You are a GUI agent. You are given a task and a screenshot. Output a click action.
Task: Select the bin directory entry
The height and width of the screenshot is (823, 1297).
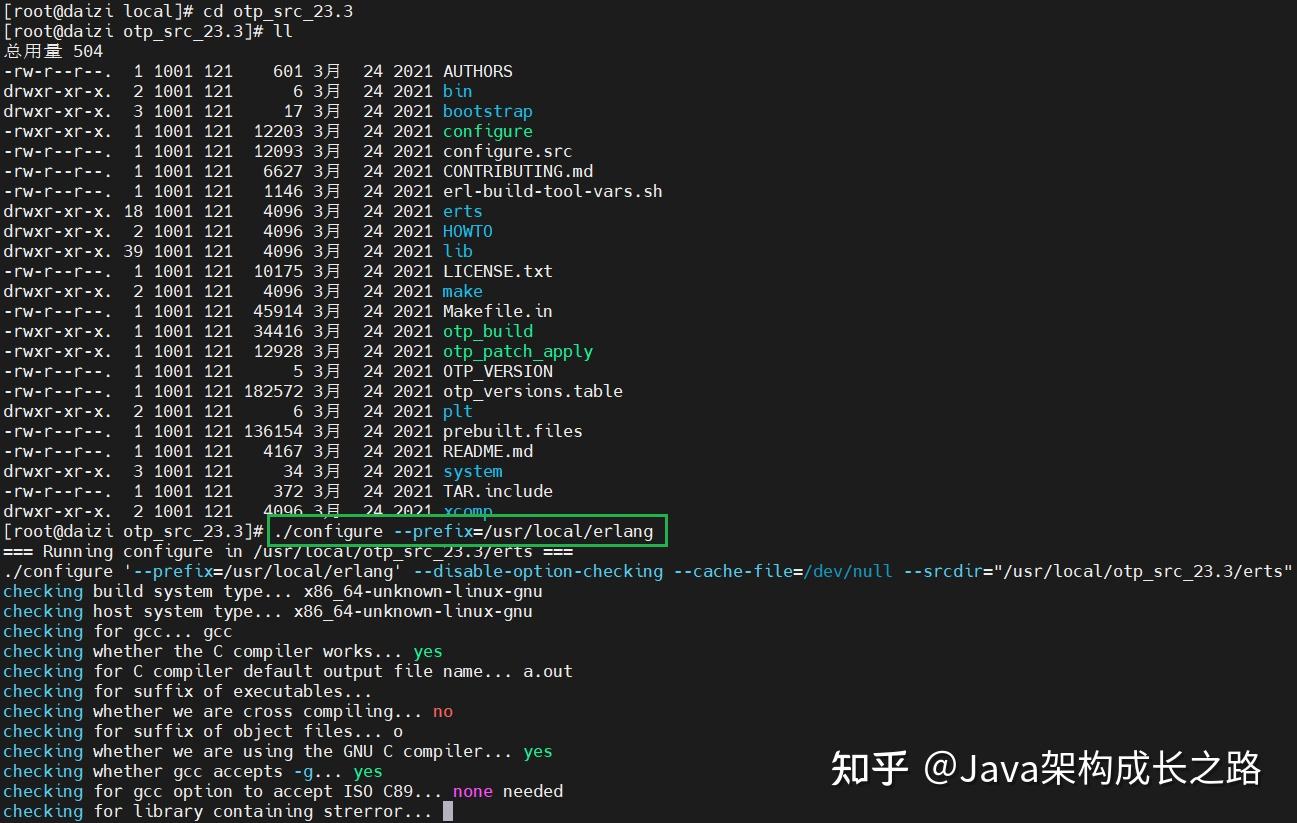[458, 91]
